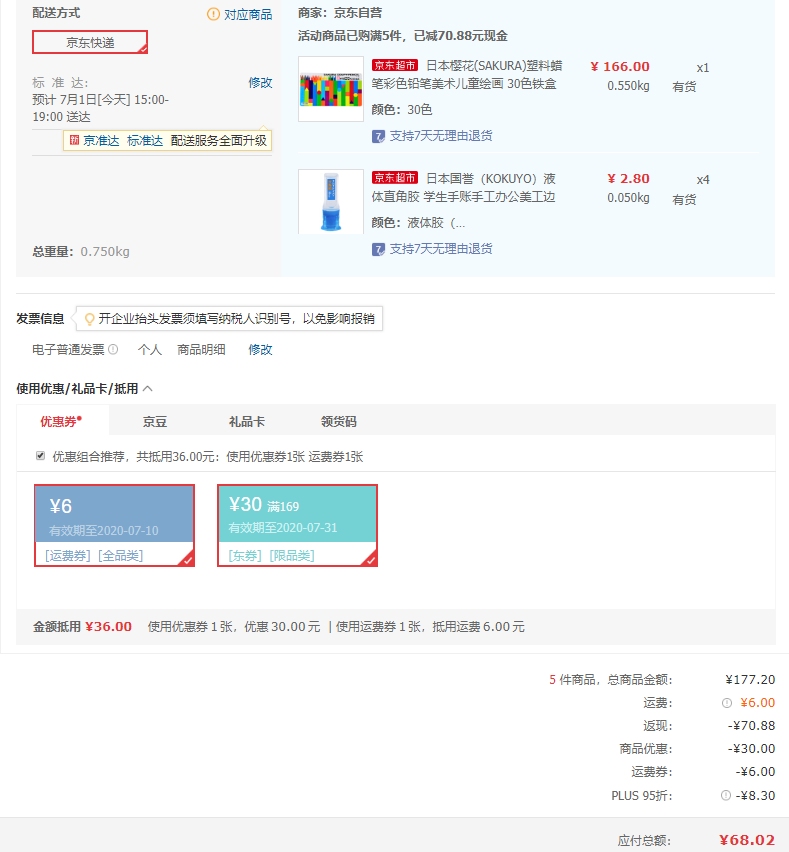Click 支持7天无理由退货 under KOKUYO glue
The image size is (789, 852).
click(441, 249)
